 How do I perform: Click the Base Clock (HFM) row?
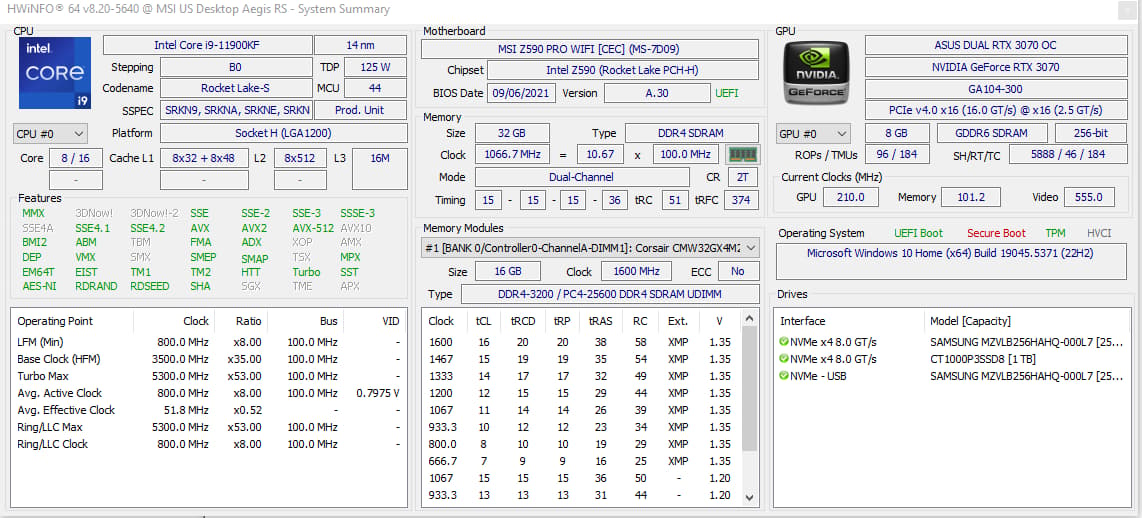pos(209,359)
